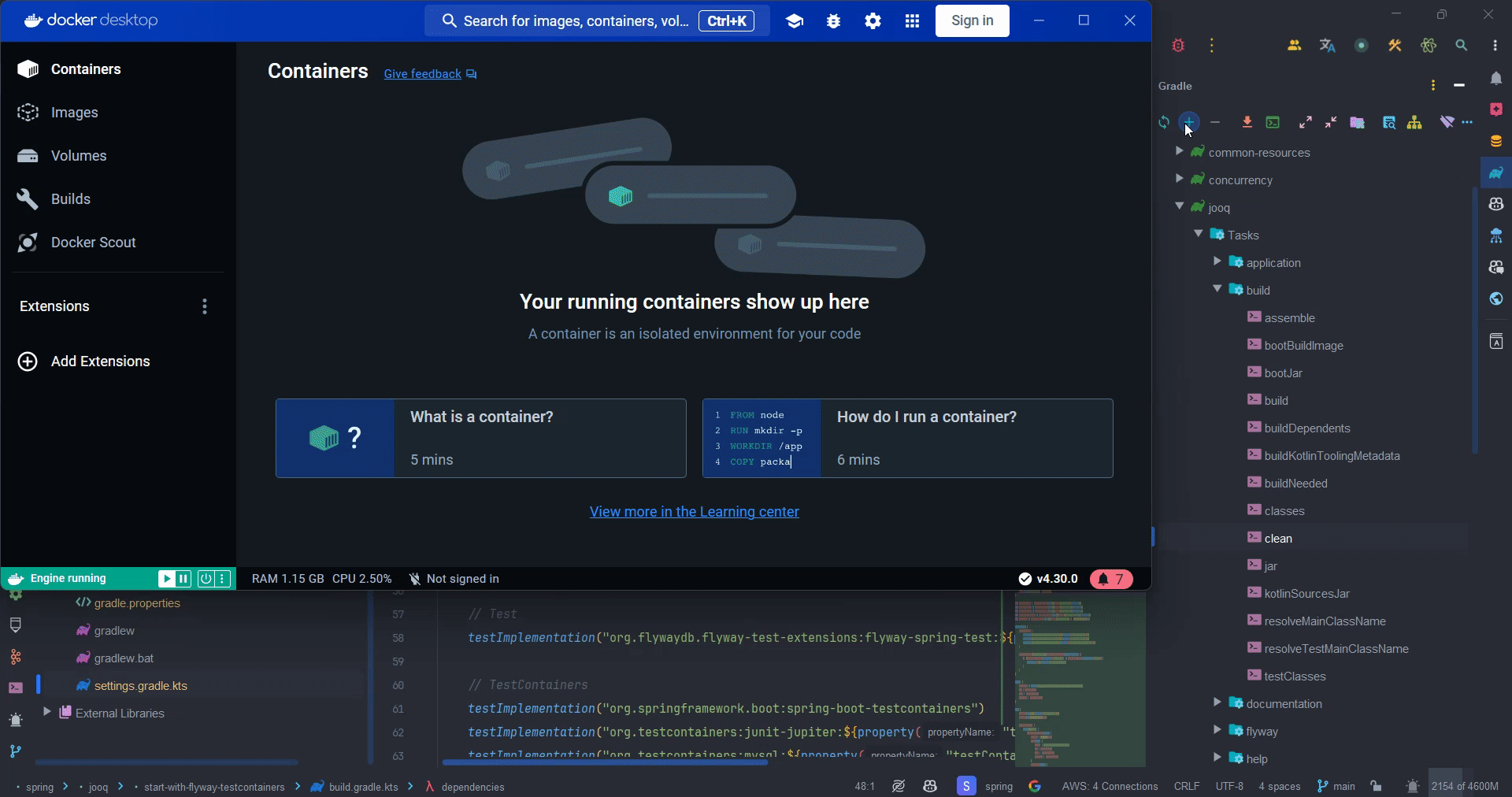Expand the common-resources Gradle project

tap(1179, 151)
